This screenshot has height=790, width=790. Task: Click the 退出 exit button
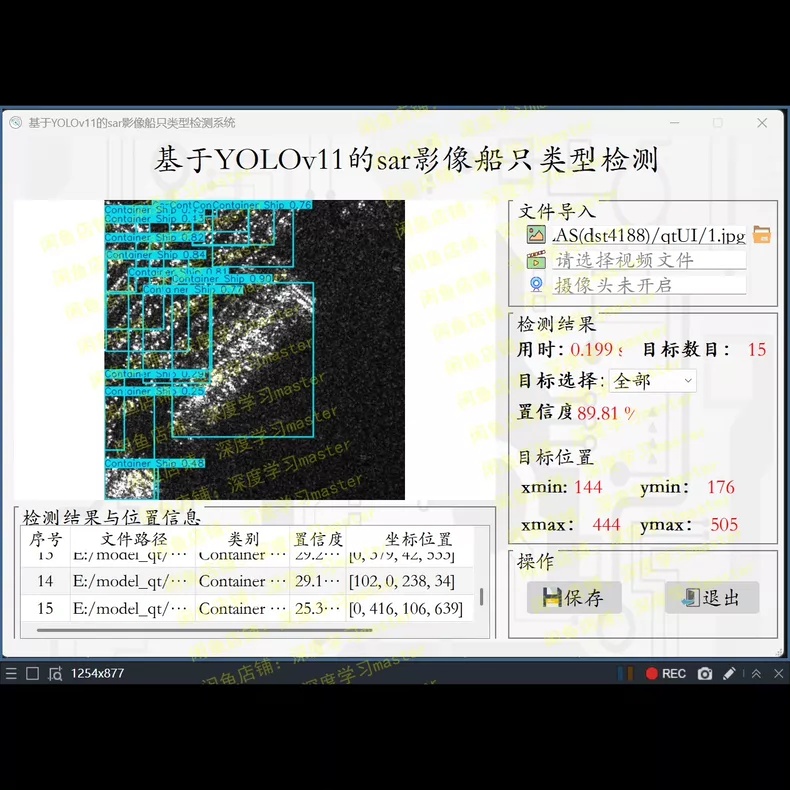click(x=712, y=598)
